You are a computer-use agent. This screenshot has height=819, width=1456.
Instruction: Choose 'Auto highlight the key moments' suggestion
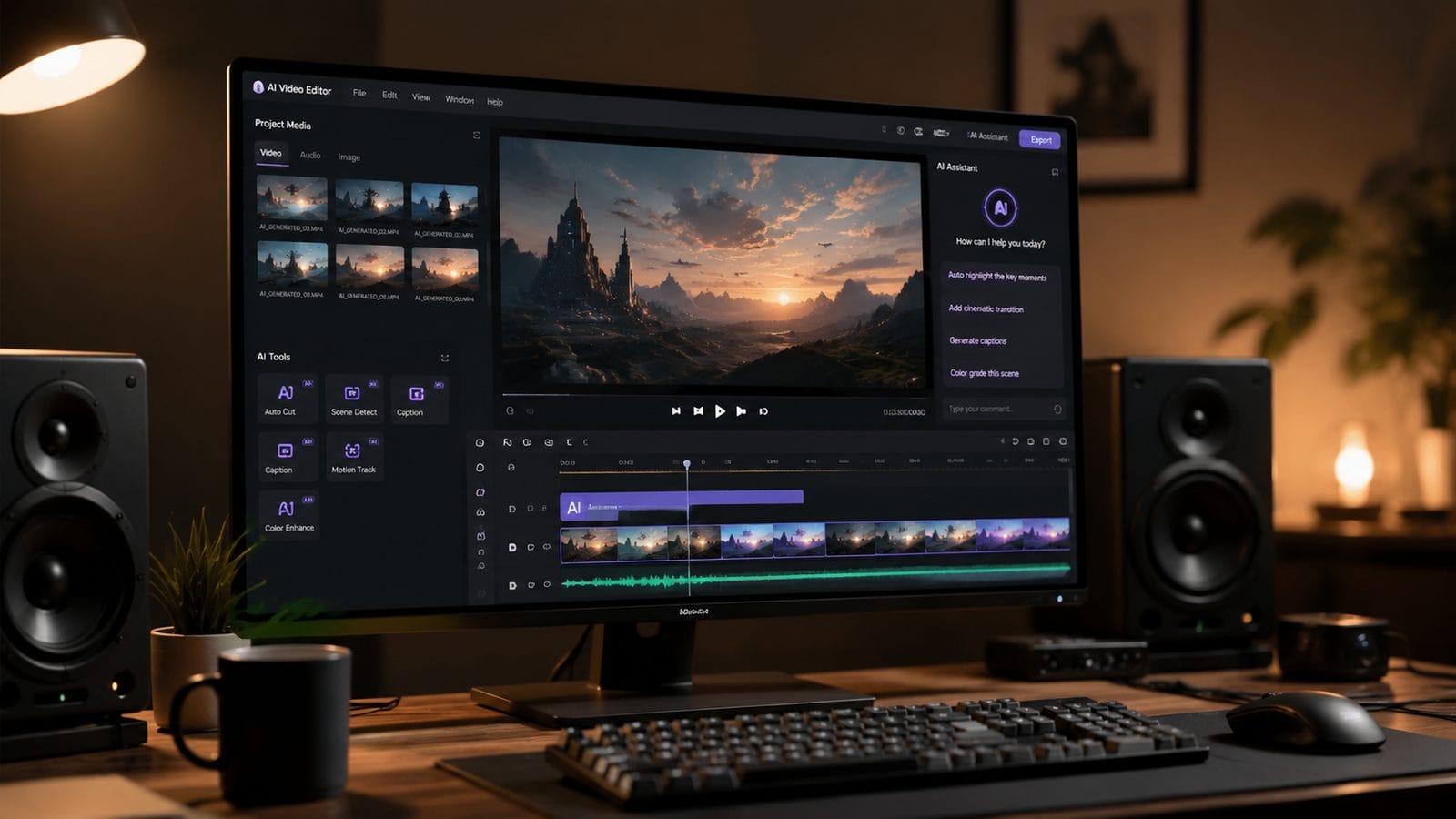coord(999,276)
